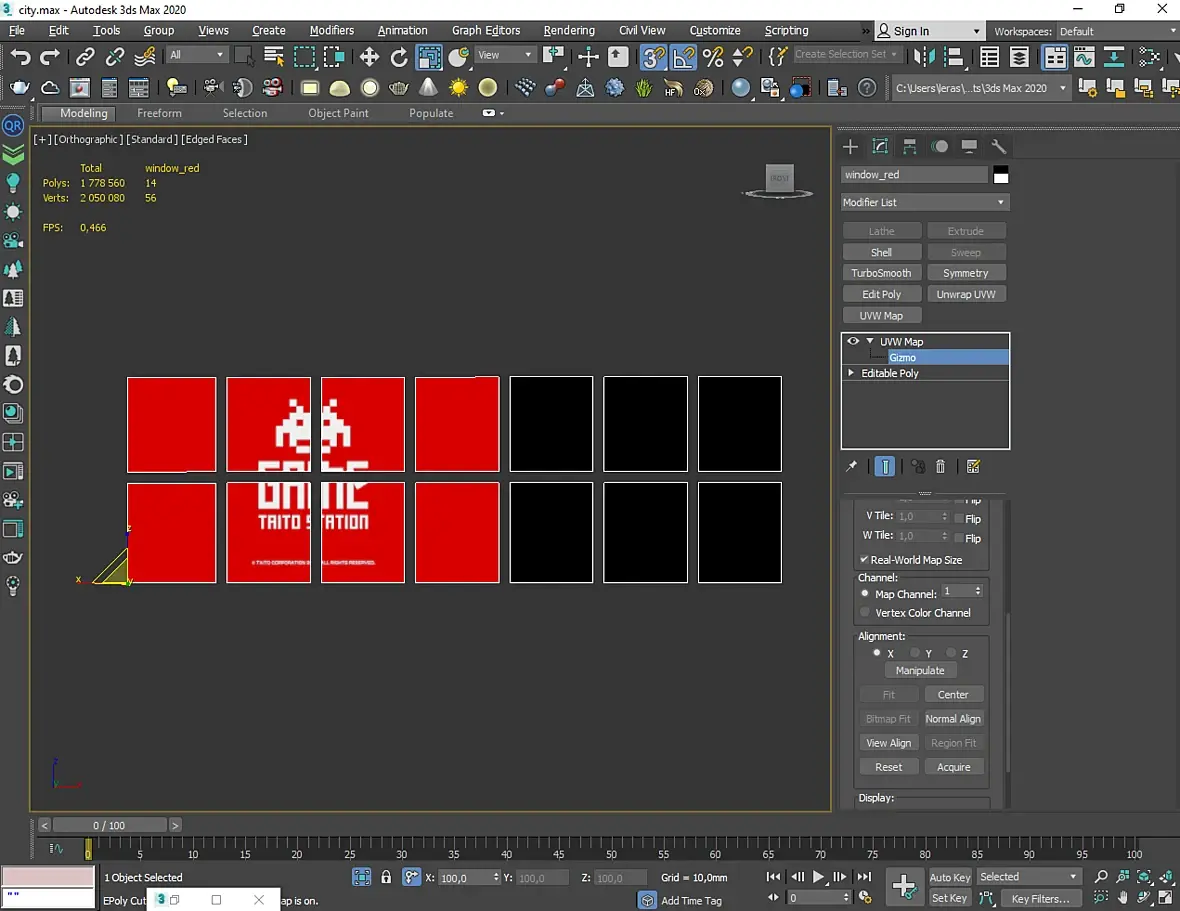1180x911 pixels.
Task: Uncheck Real-World Map Size checkbox
Action: click(864, 560)
